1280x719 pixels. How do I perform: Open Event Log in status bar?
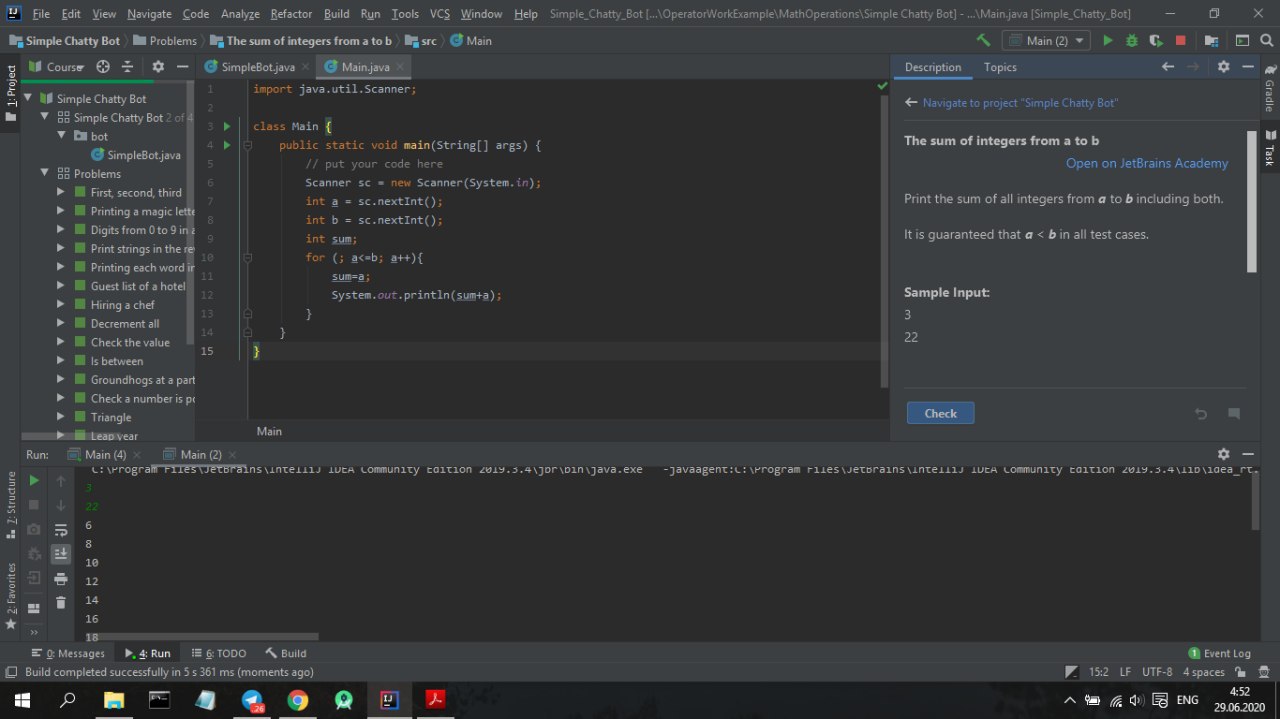(x=1219, y=653)
